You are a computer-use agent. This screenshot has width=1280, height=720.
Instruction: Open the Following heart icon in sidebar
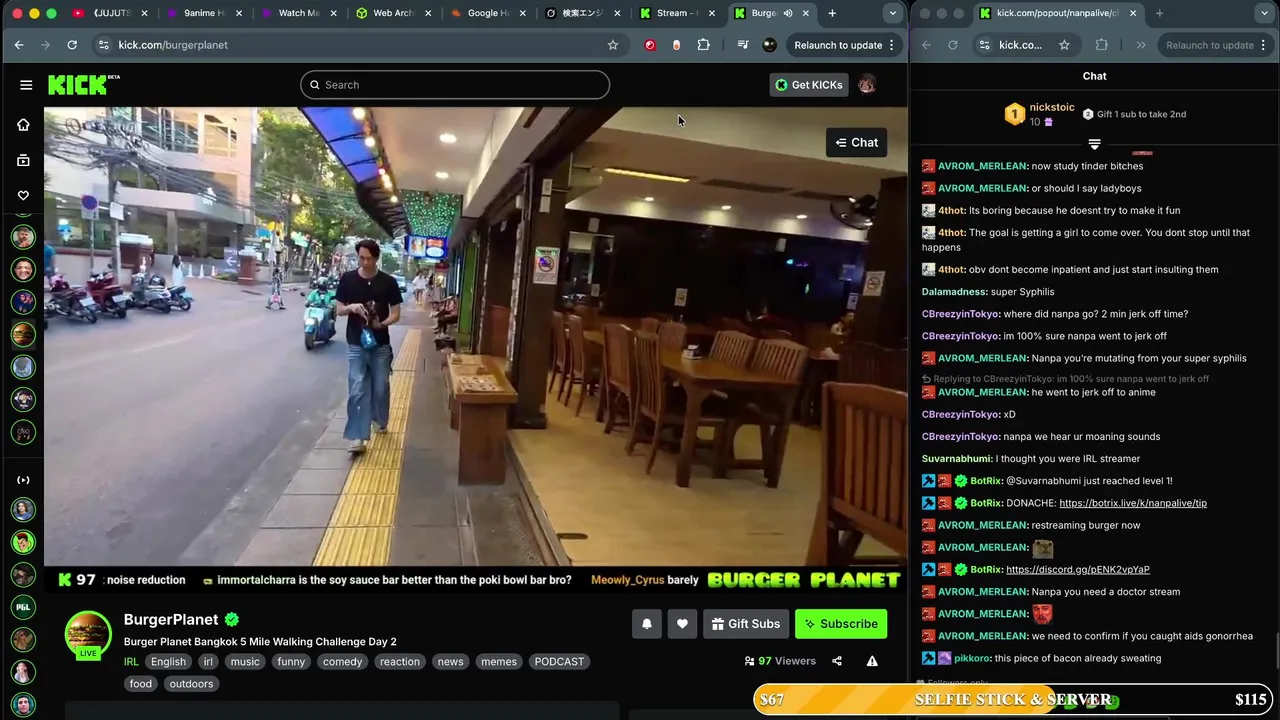[23, 195]
